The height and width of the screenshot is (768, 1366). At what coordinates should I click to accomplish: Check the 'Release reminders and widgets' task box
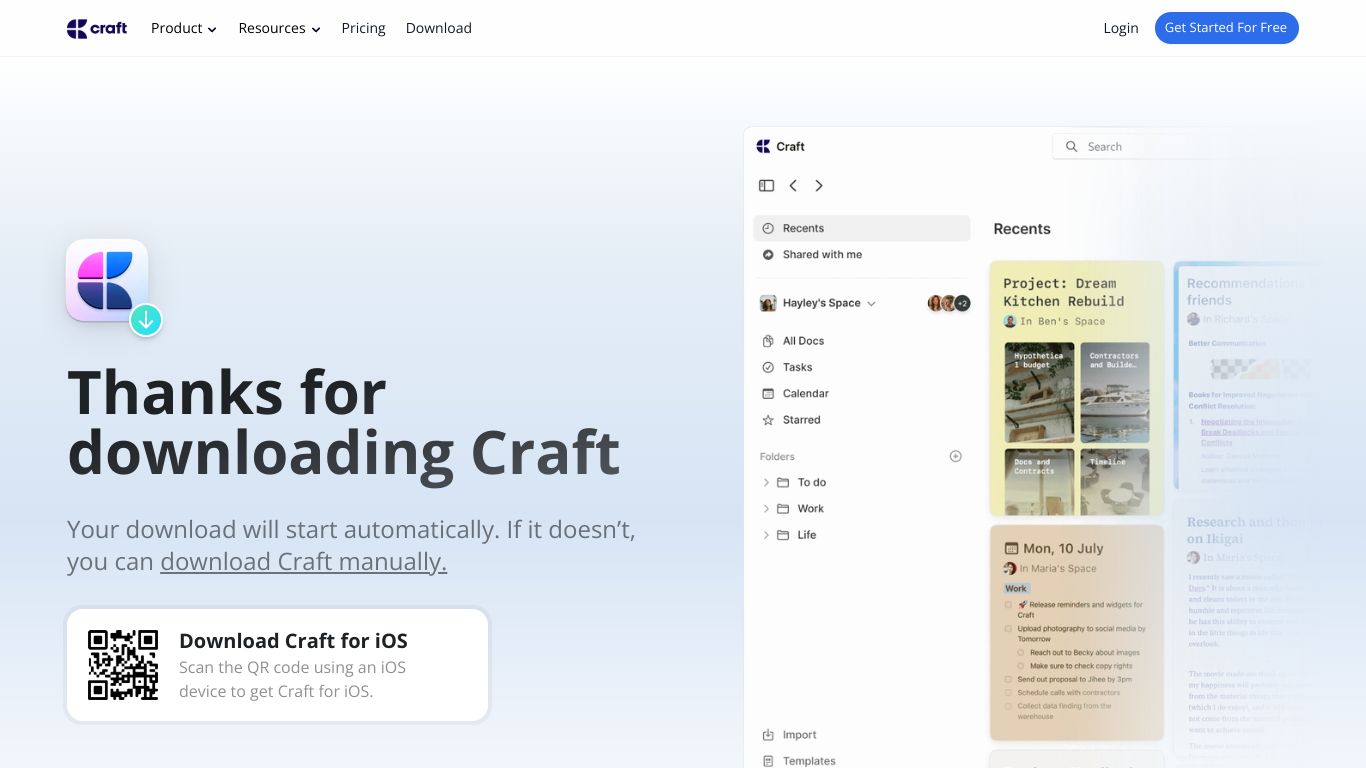coord(1008,605)
